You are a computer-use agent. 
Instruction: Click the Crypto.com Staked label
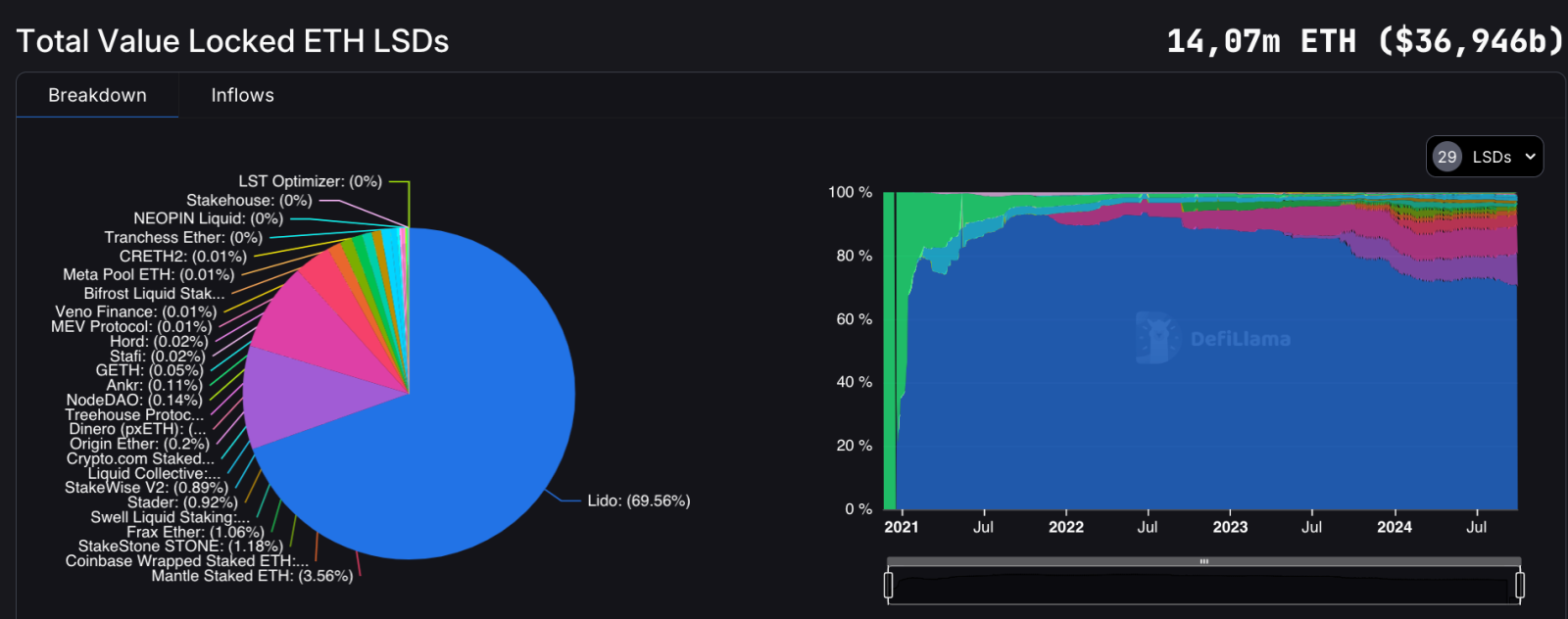[x=140, y=458]
